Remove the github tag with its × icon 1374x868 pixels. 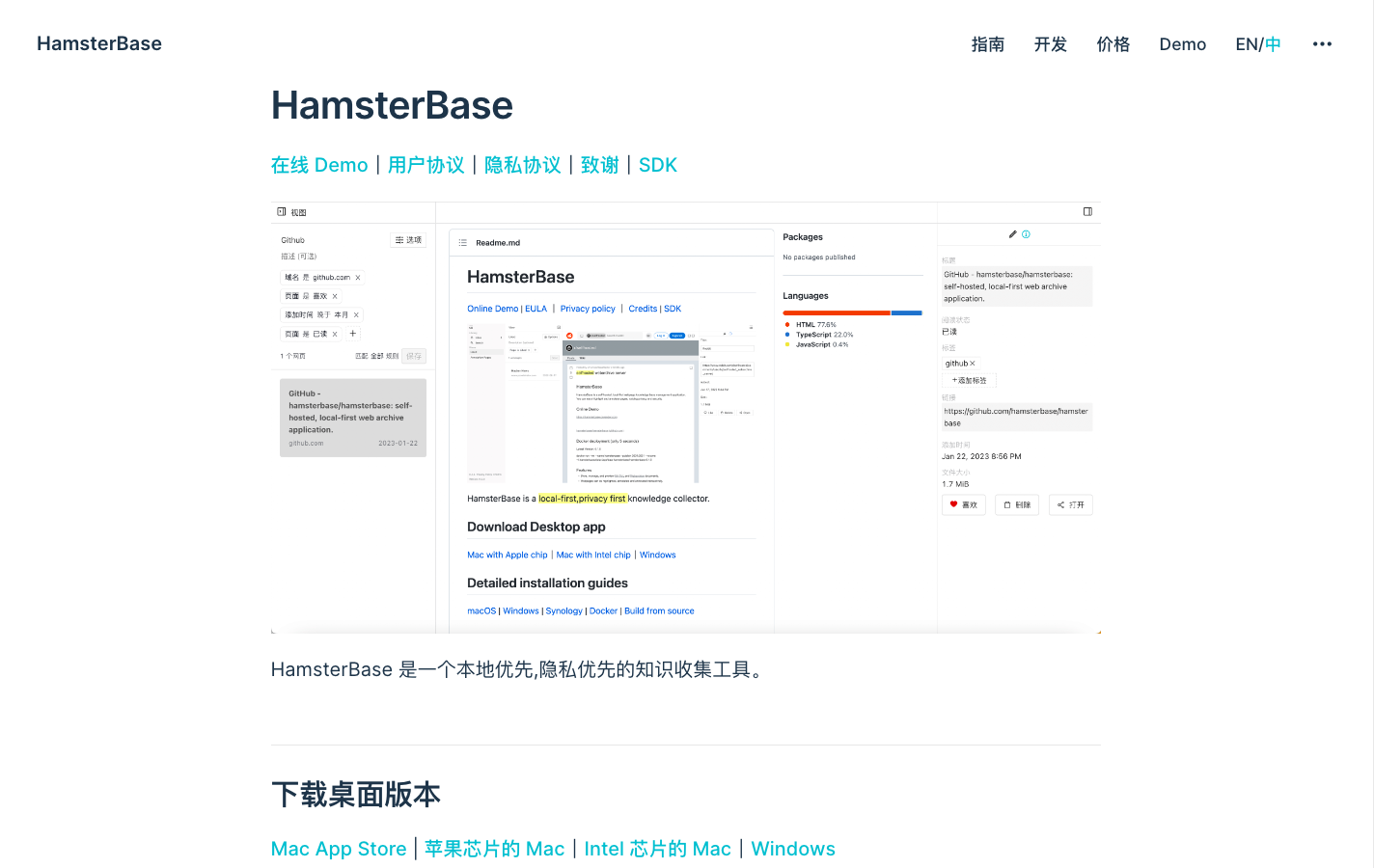[972, 364]
